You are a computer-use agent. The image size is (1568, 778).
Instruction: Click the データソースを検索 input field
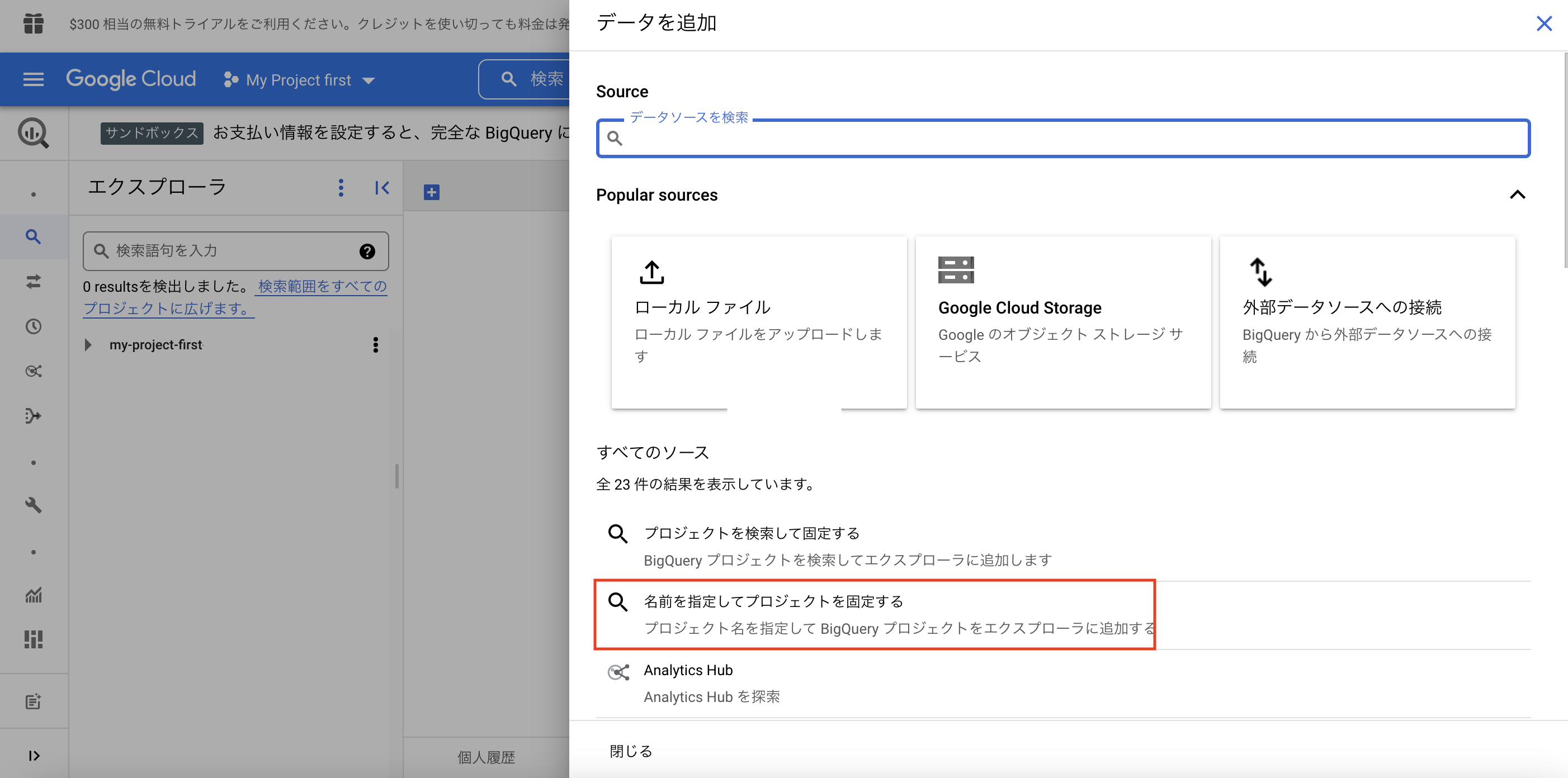(x=1063, y=139)
